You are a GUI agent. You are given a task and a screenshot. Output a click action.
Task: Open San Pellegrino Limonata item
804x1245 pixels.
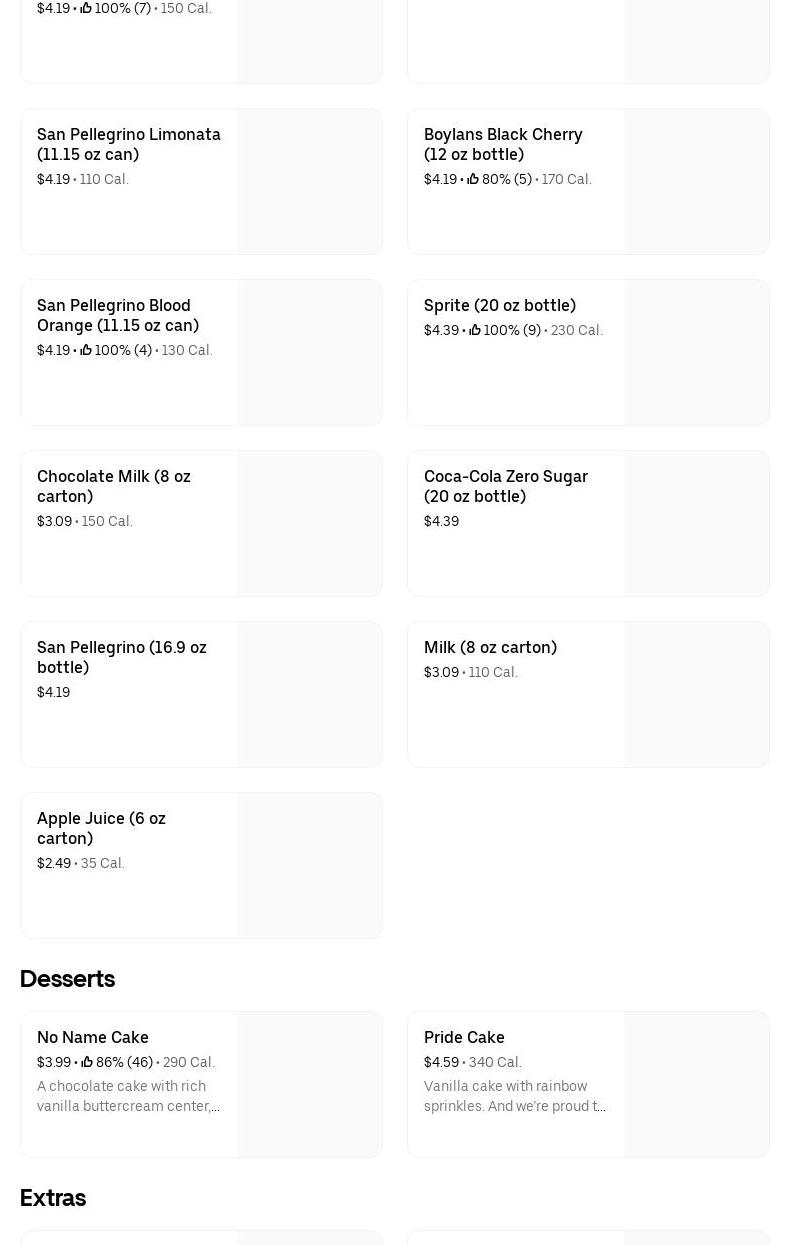[129, 144]
